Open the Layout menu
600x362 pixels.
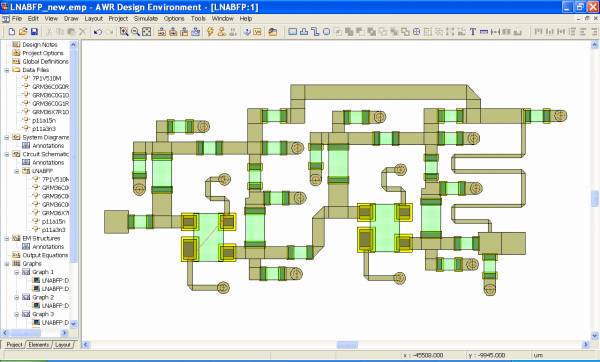pos(94,18)
